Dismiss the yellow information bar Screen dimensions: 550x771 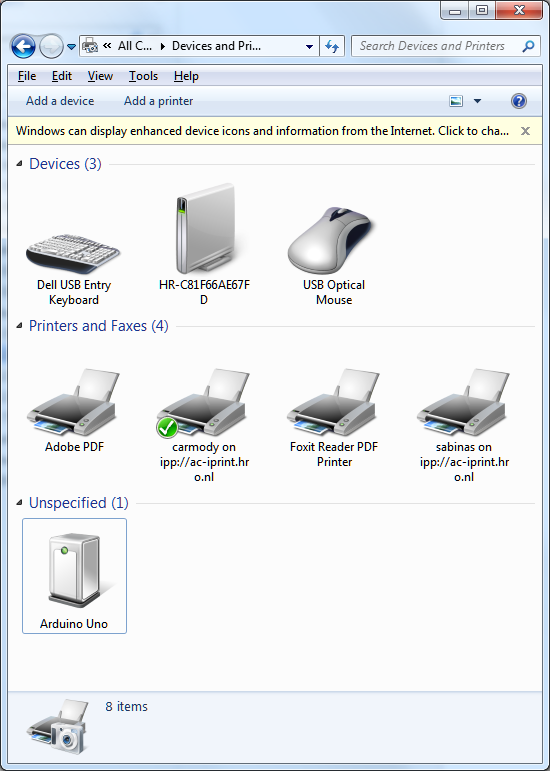pyautogui.click(x=525, y=131)
